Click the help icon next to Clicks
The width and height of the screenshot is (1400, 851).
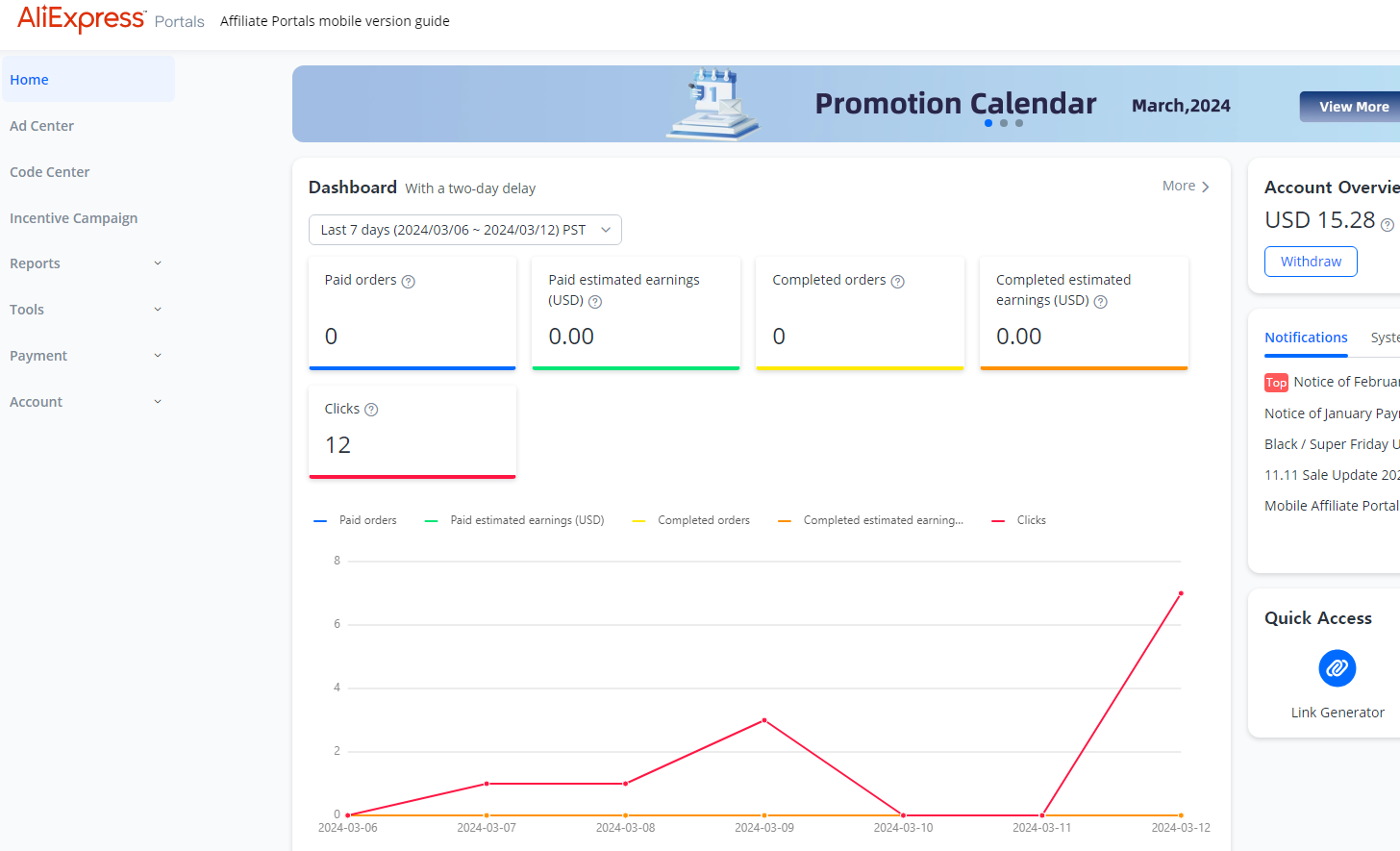pyautogui.click(x=371, y=410)
